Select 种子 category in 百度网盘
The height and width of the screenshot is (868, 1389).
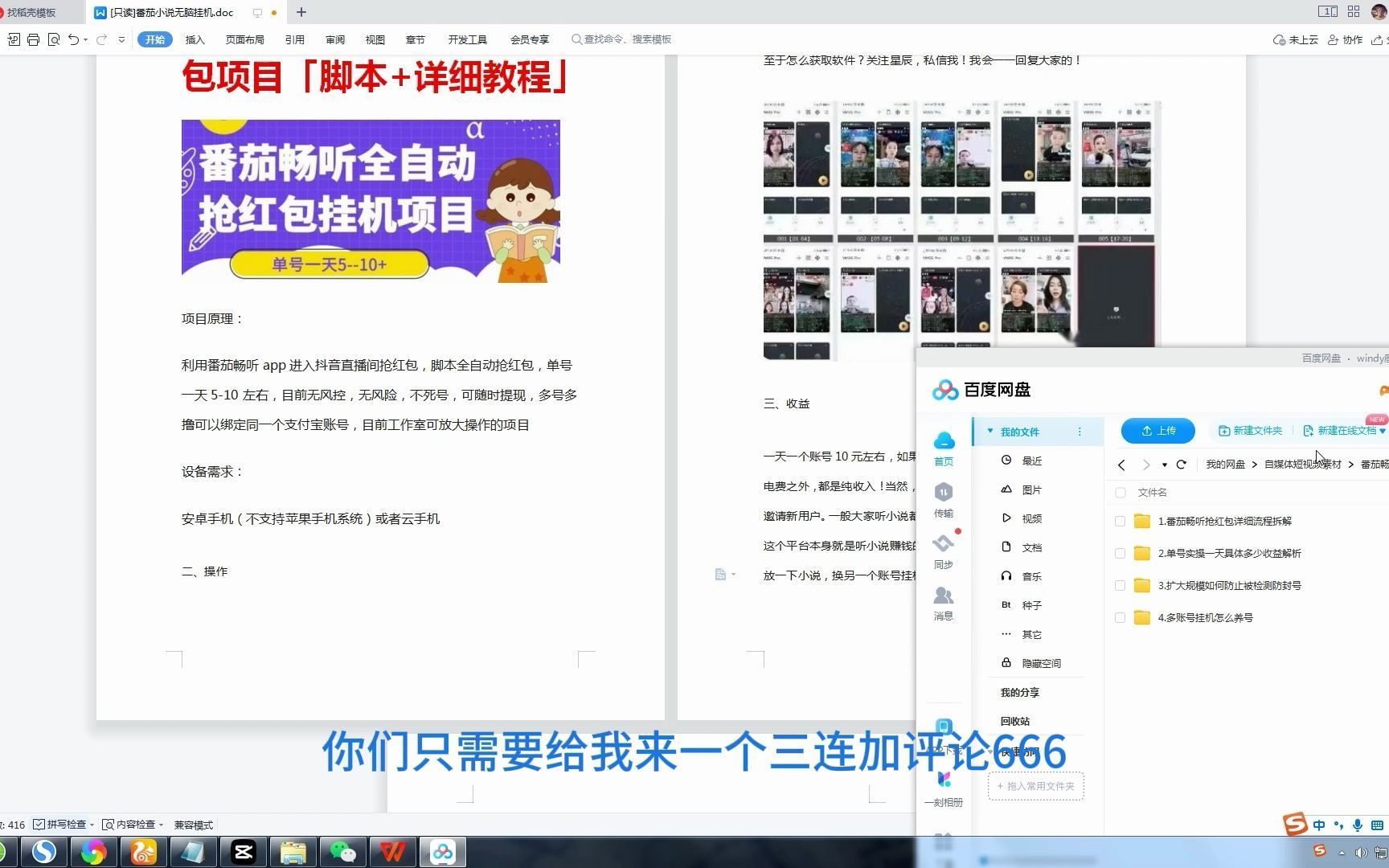1031,605
